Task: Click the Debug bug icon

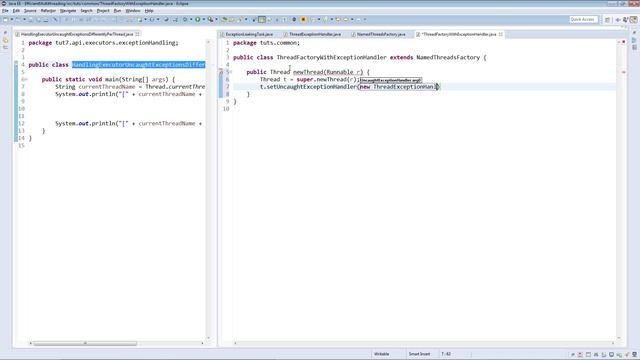Action: point(185,19)
